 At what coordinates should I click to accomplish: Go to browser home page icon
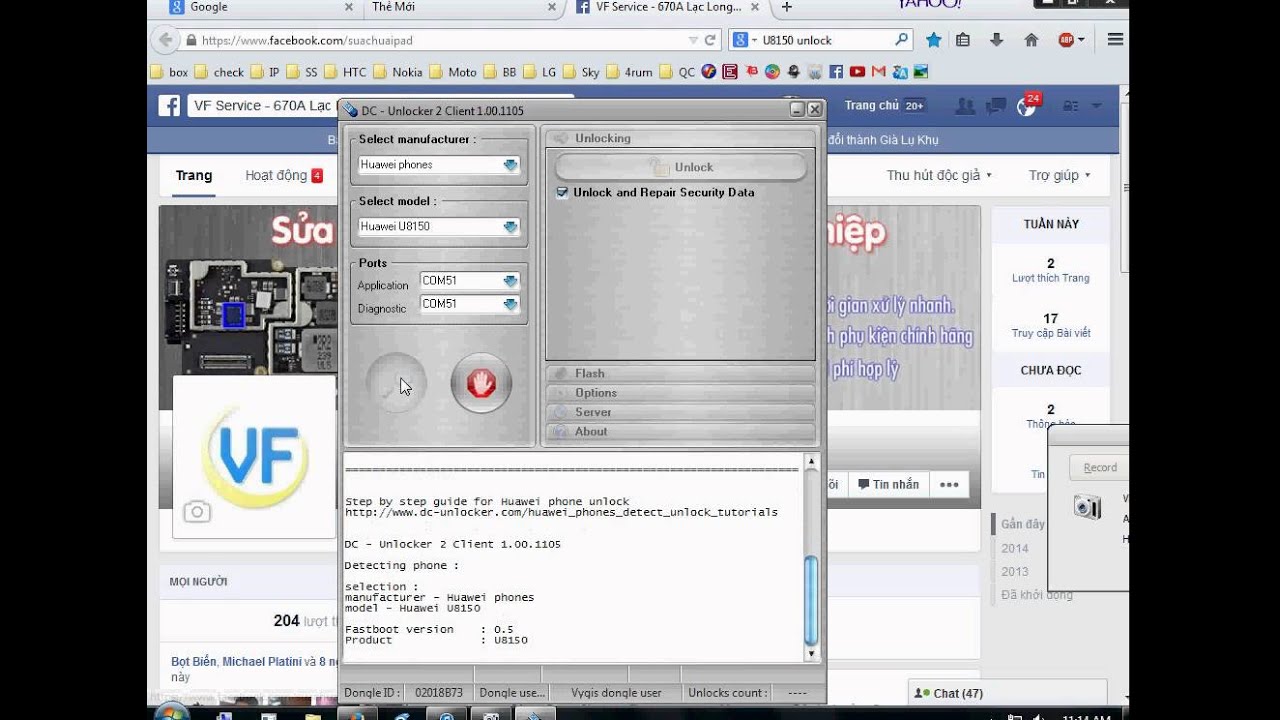1031,40
